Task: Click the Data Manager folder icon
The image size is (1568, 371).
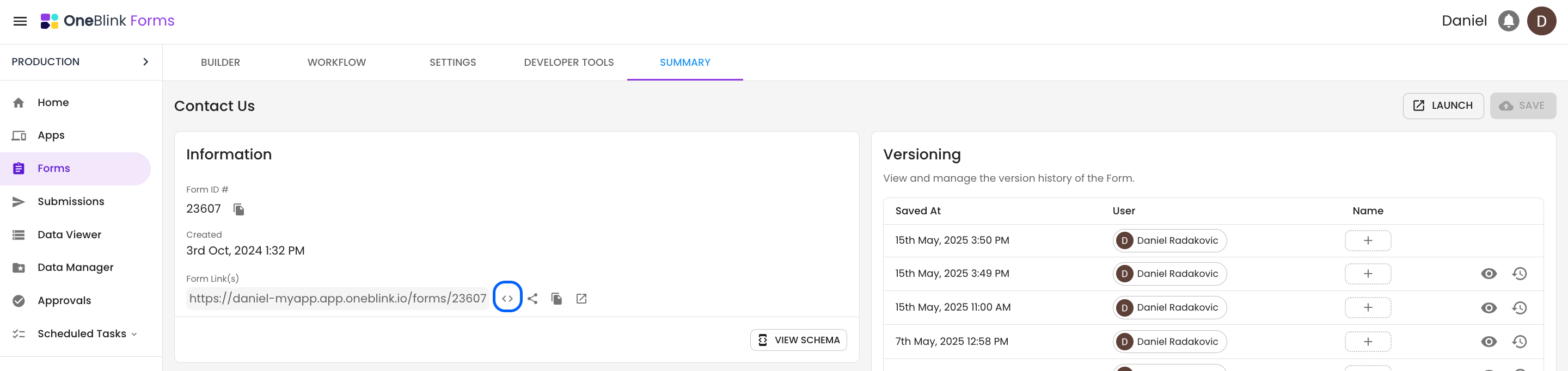Action: click(19, 268)
